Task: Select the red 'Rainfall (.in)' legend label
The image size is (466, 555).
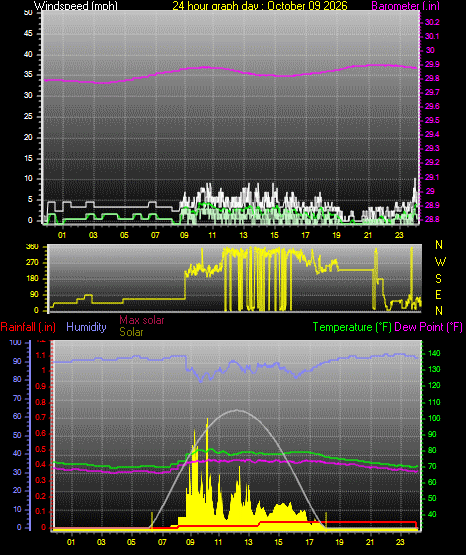Action: pos(28,327)
